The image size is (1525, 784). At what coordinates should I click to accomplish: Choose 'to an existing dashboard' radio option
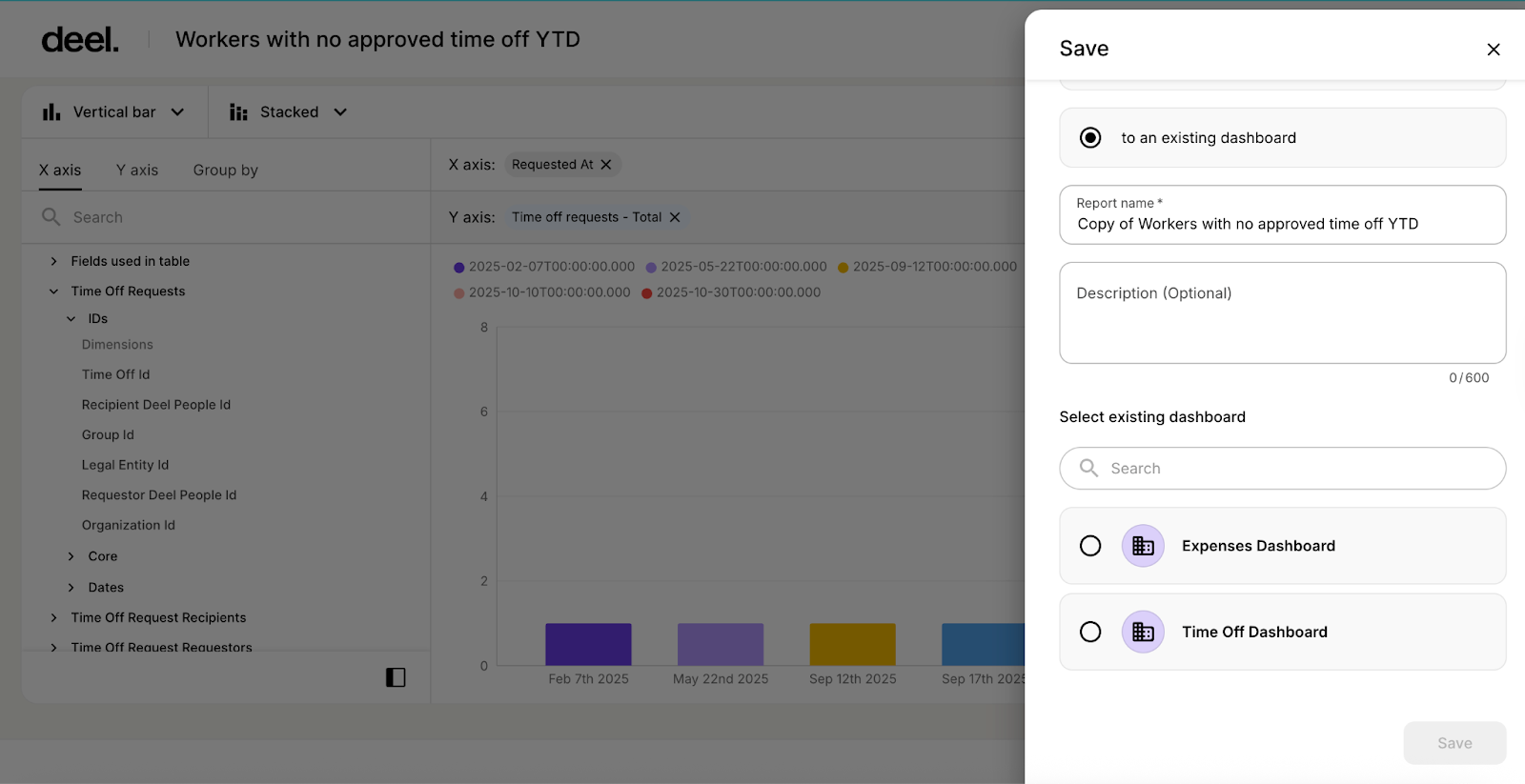(1090, 138)
